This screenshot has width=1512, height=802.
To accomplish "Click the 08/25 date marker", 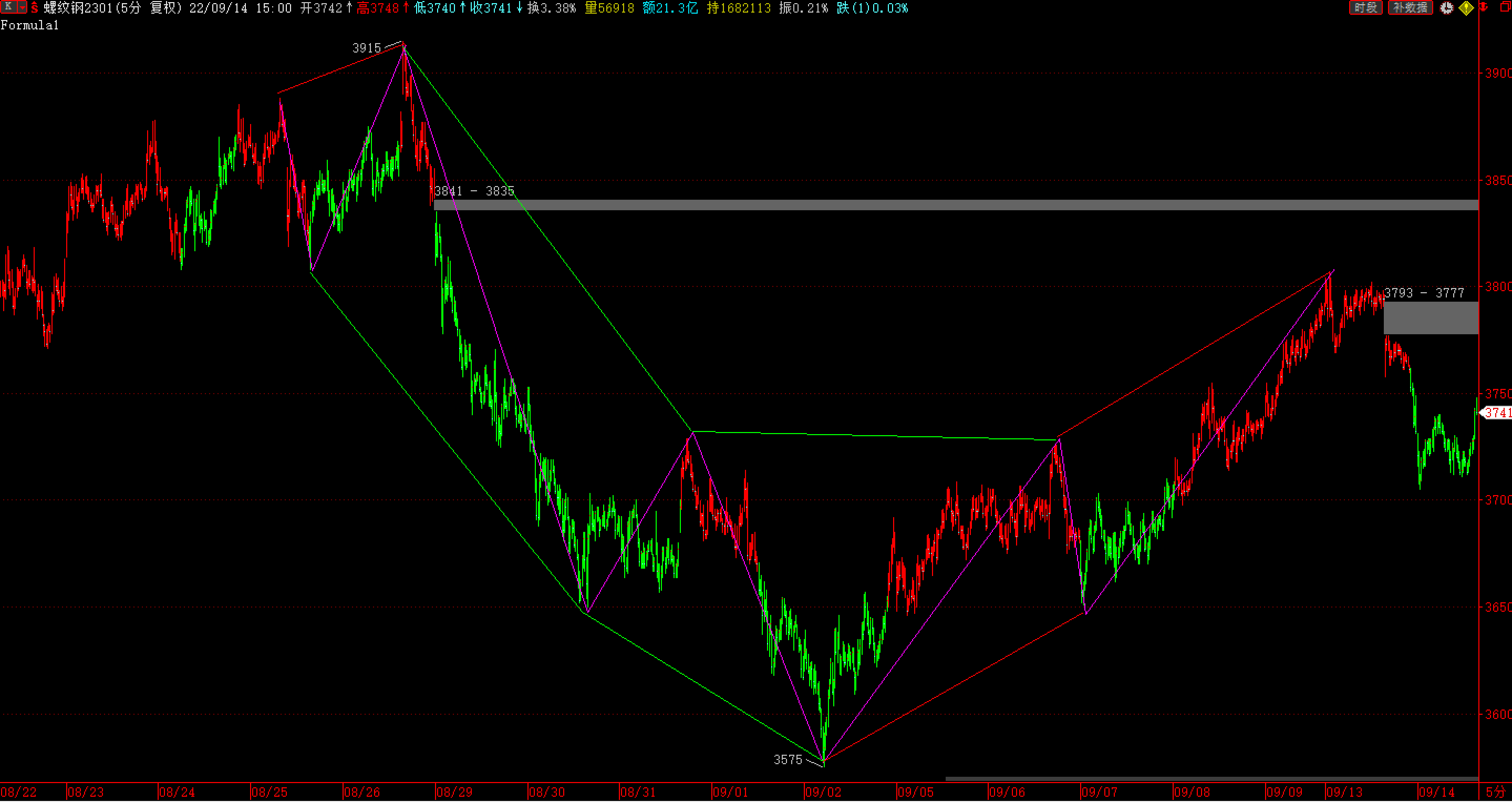I will (270, 793).
